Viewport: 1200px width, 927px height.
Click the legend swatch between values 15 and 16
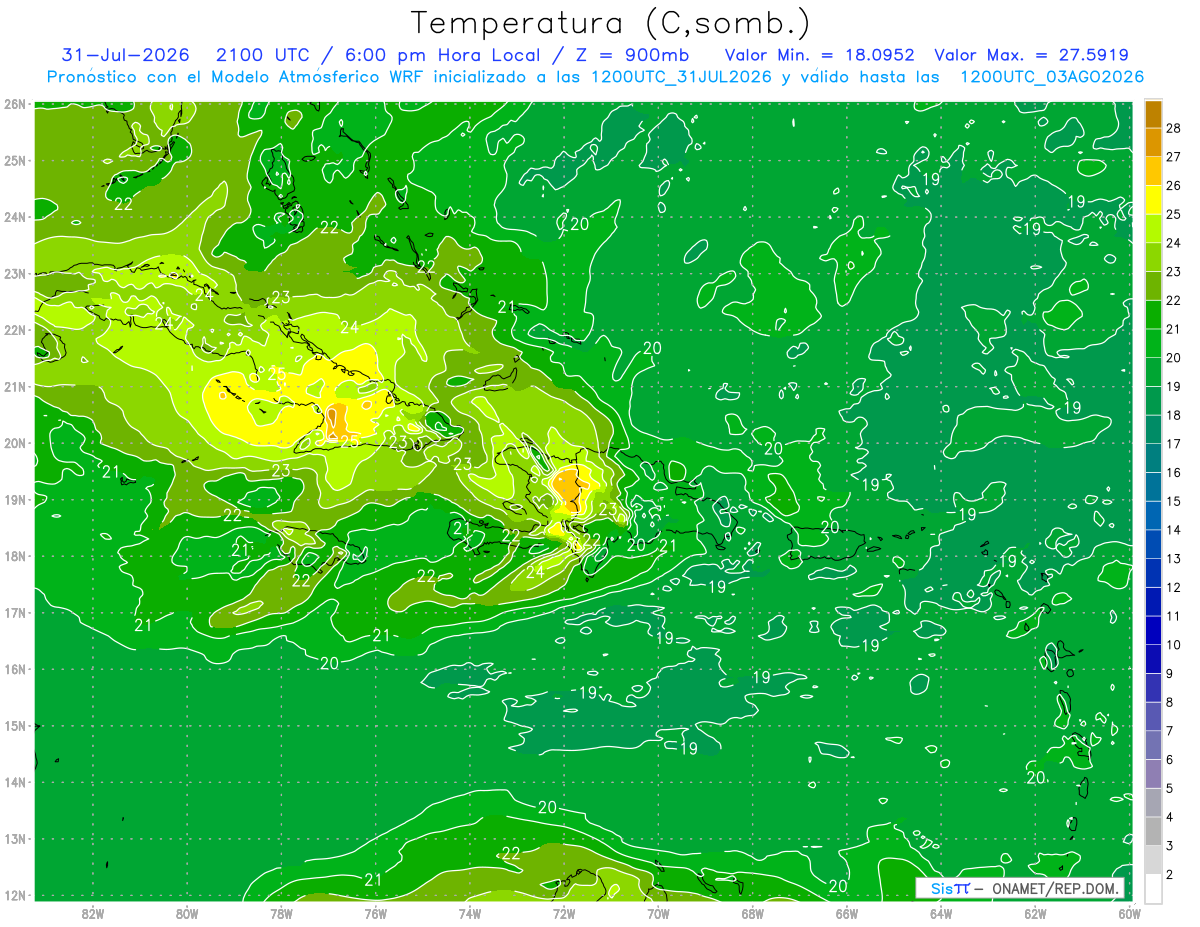pos(1153,487)
